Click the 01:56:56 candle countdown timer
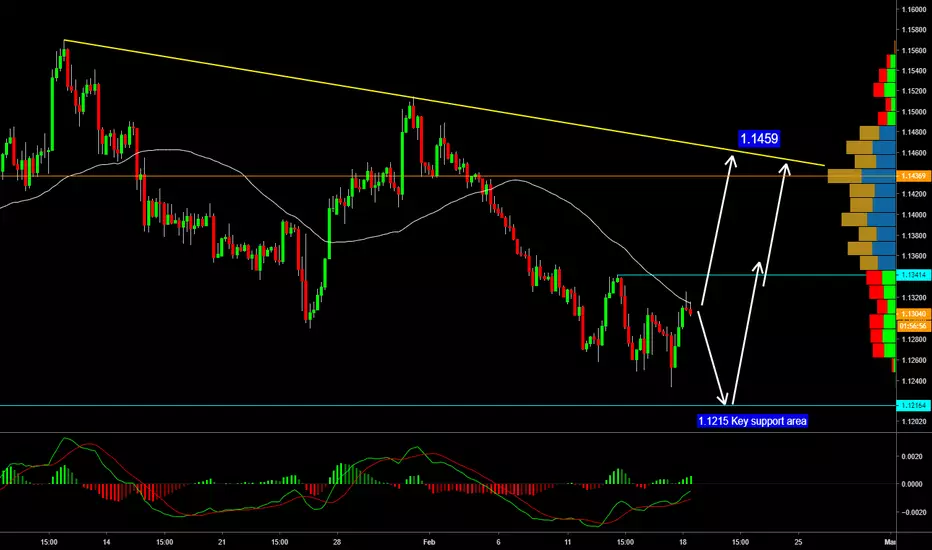932x550 pixels. pyautogui.click(x=914, y=326)
